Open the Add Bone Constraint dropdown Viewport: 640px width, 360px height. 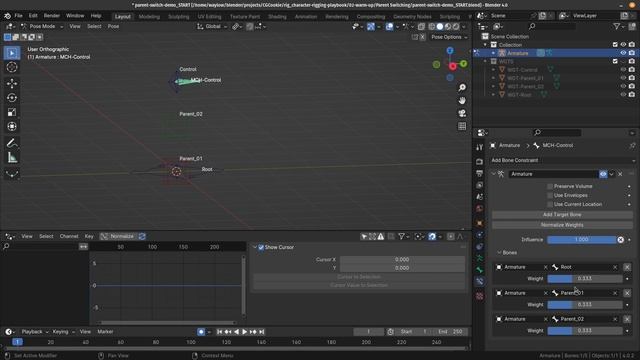point(562,160)
